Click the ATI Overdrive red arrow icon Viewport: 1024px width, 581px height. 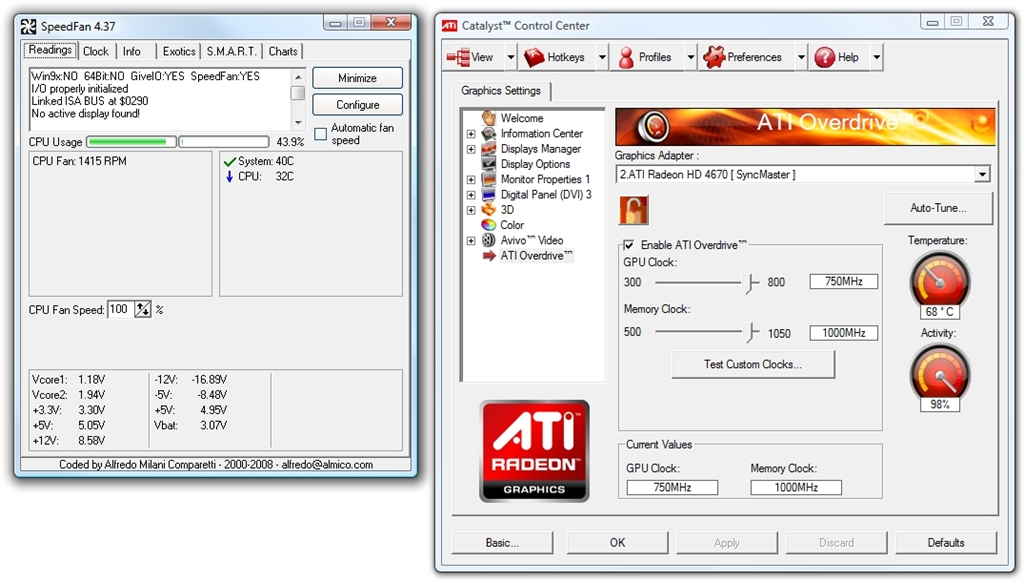tap(488, 255)
